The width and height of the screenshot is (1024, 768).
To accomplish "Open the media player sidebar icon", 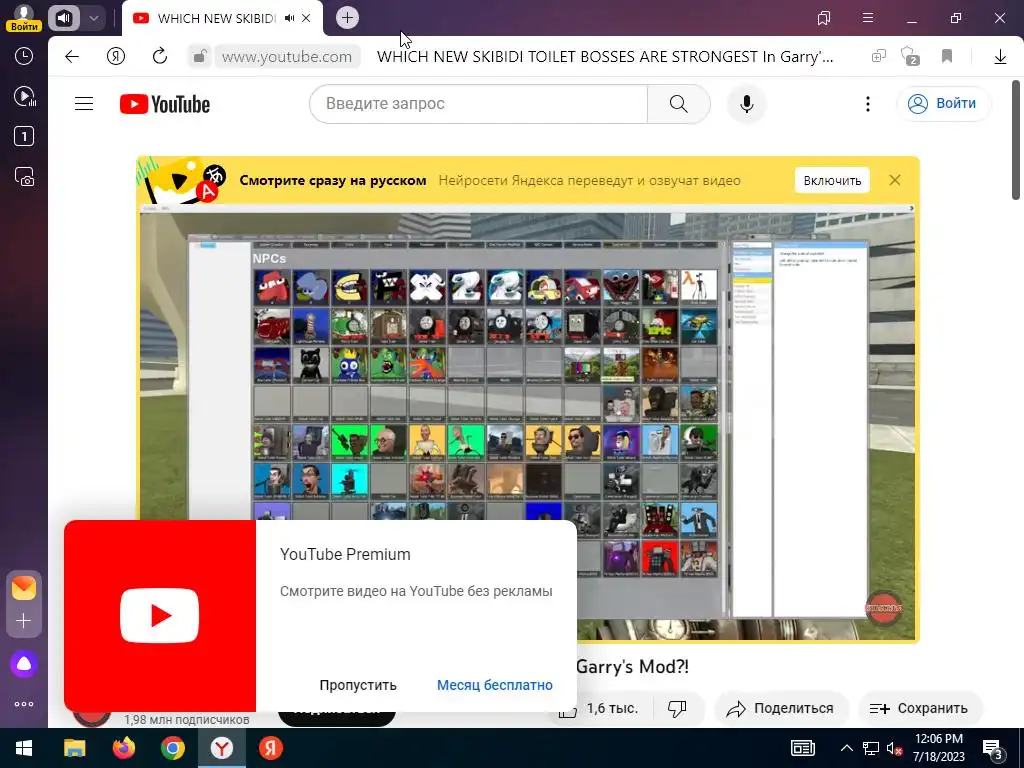I will point(24,97).
